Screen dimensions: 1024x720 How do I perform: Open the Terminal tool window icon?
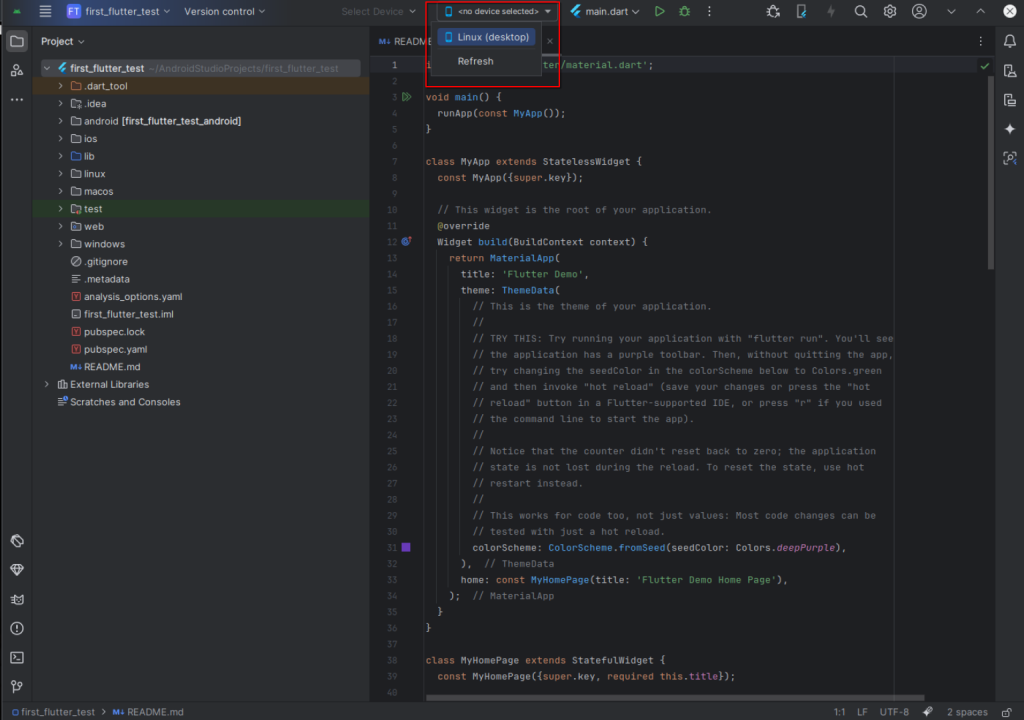(17, 657)
